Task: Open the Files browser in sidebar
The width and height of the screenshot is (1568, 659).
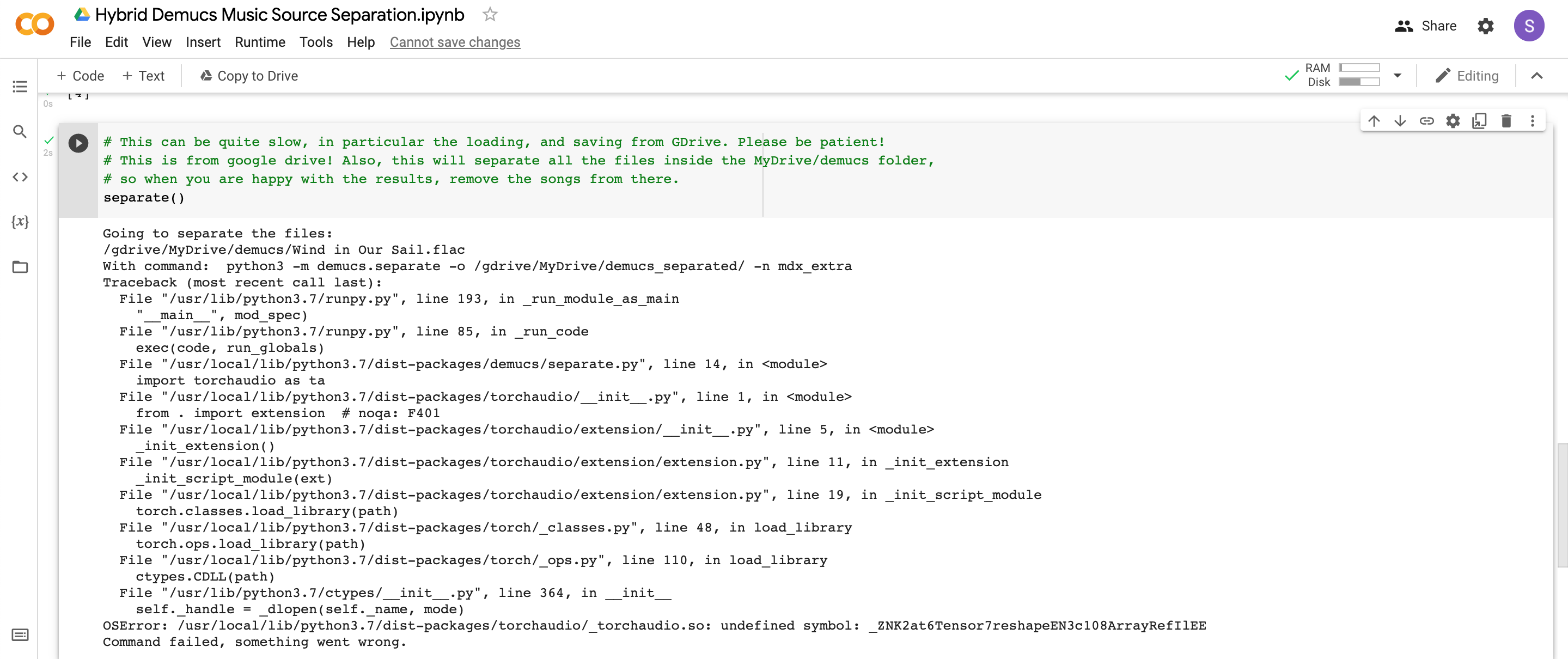Action: 20,266
